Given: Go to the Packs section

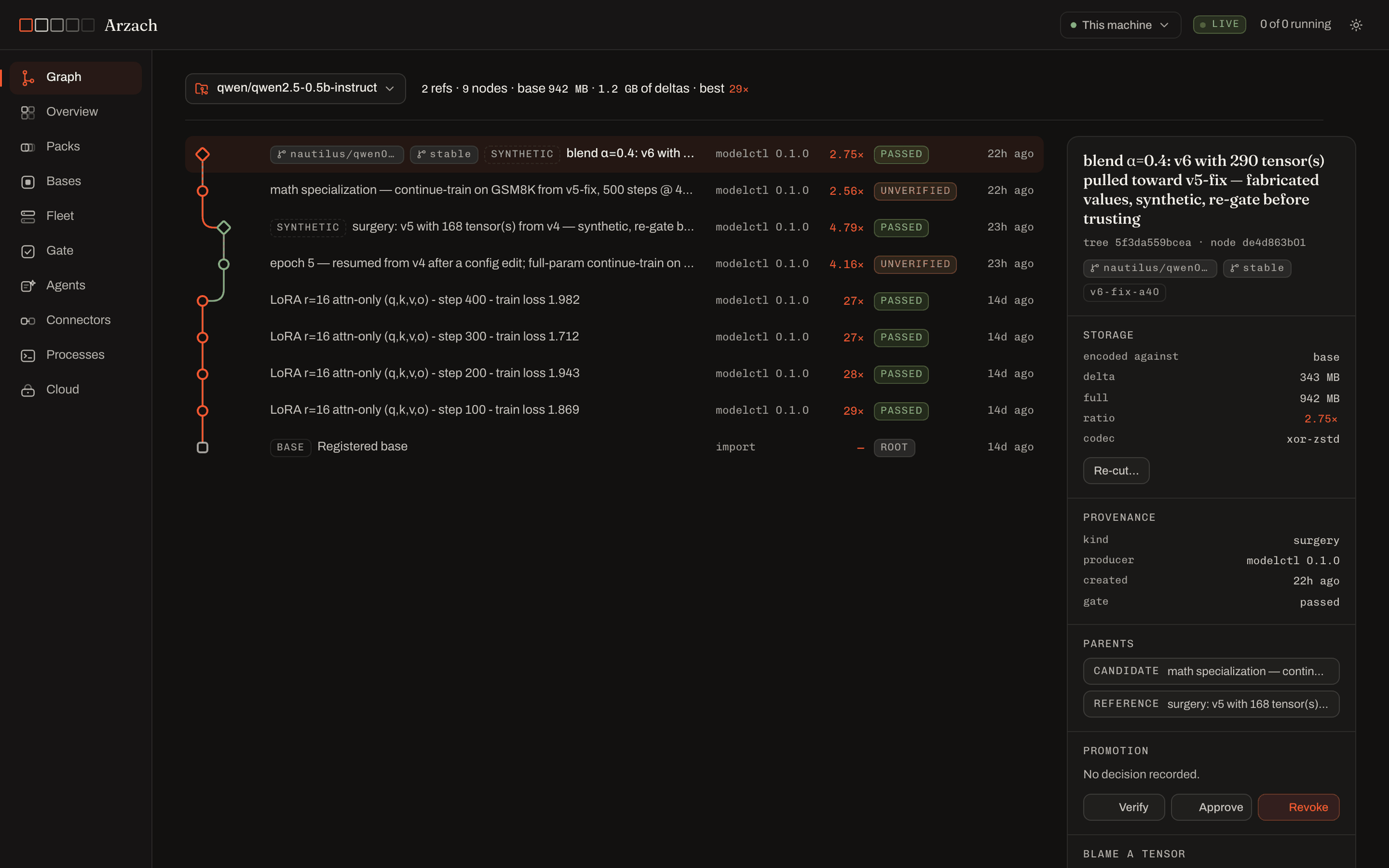Looking at the screenshot, I should [x=76, y=147].
